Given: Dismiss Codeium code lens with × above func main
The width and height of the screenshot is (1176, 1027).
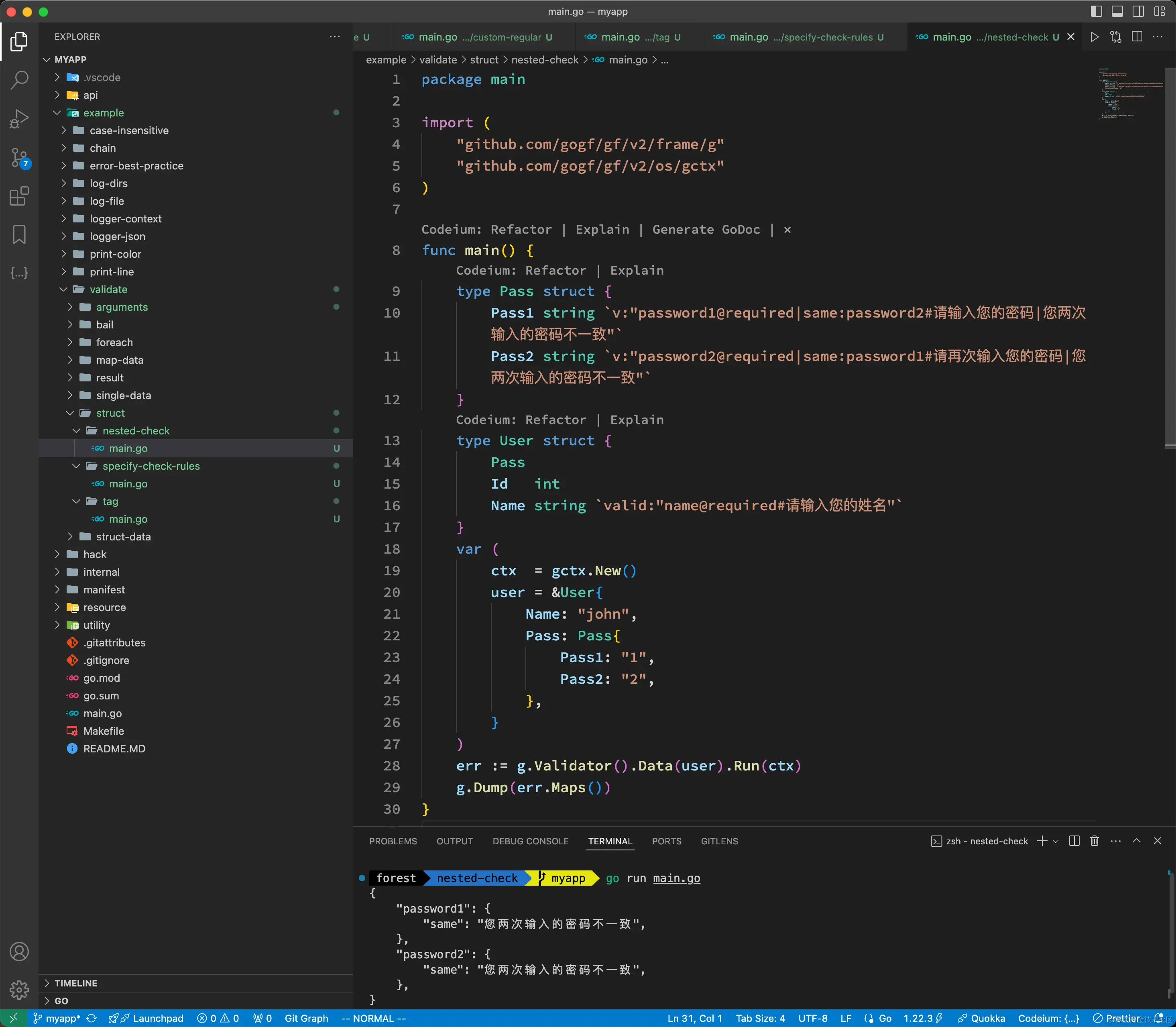Looking at the screenshot, I should [x=787, y=229].
